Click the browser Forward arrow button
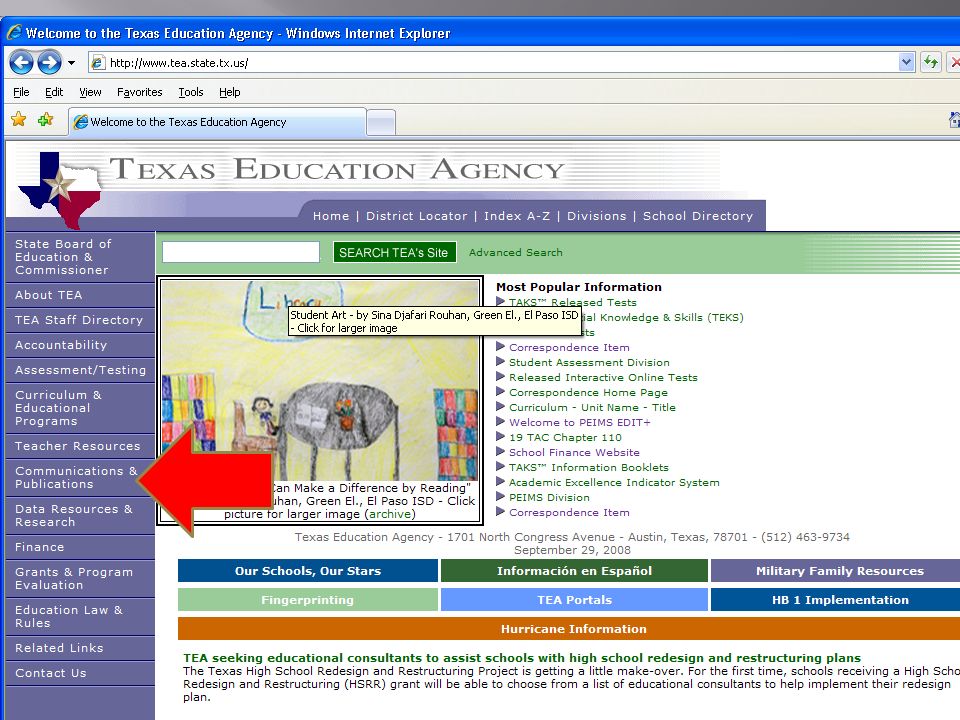The image size is (960, 720). tap(50, 62)
